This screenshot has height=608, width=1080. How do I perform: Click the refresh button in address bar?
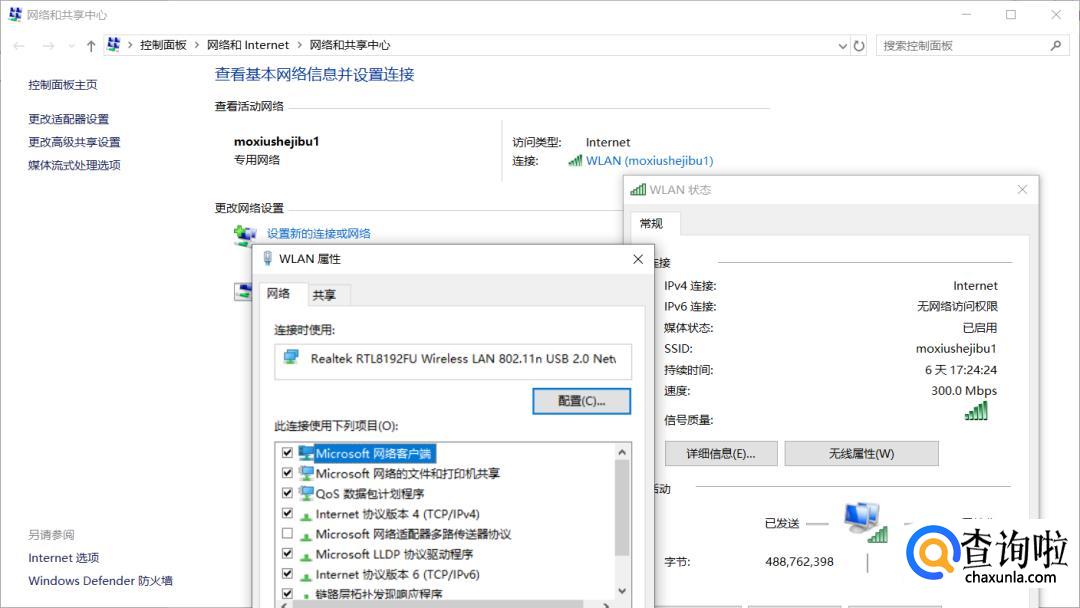[859, 45]
